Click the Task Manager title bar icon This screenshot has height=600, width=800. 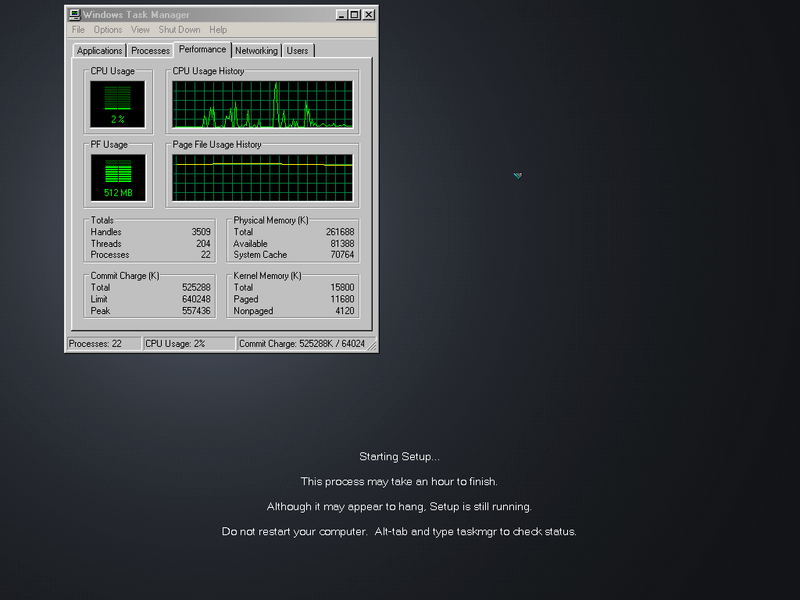[x=74, y=15]
